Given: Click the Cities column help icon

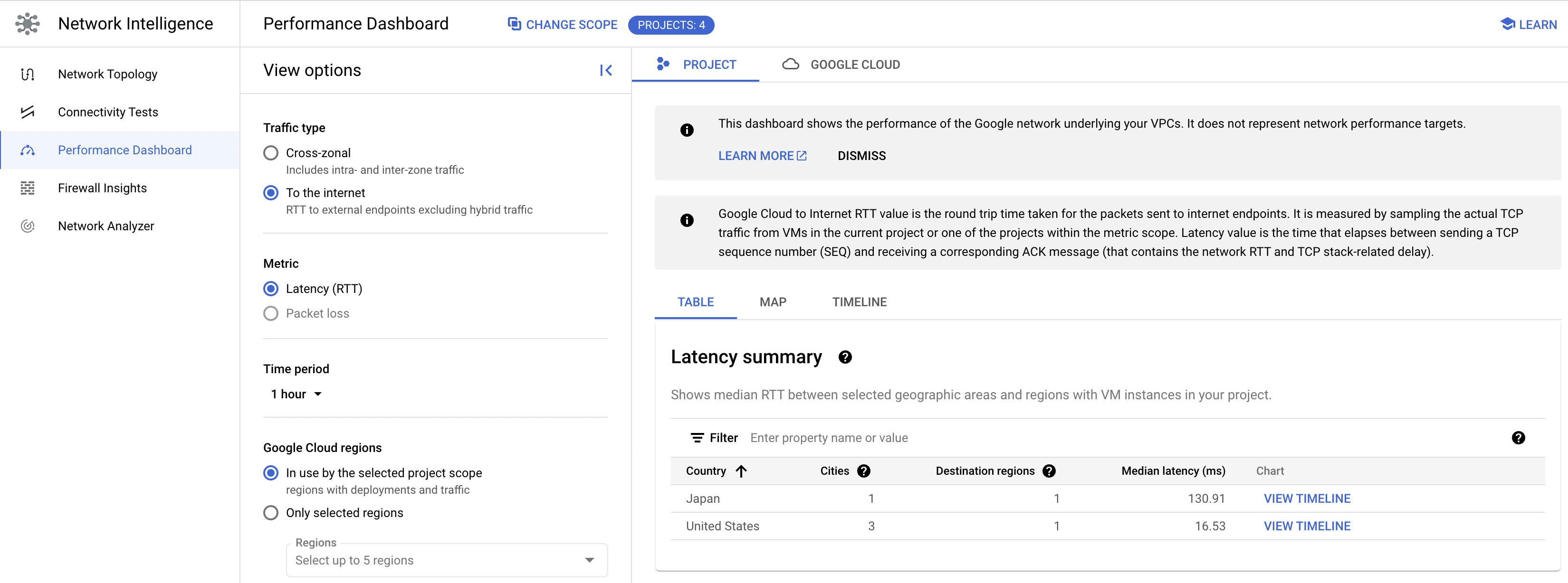Looking at the screenshot, I should (x=863, y=471).
